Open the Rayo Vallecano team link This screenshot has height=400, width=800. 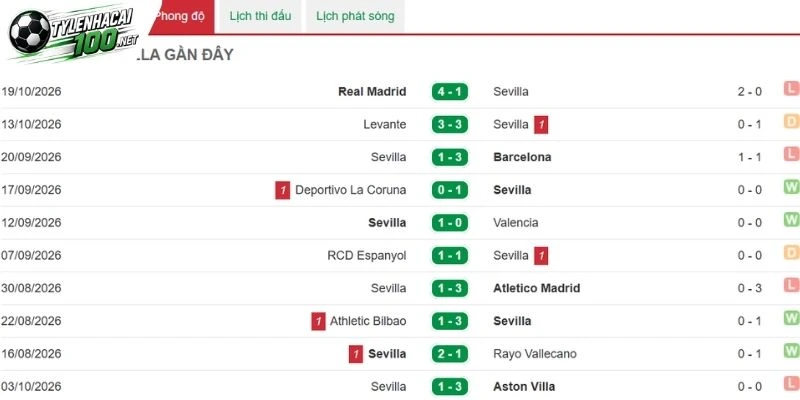tap(535, 354)
